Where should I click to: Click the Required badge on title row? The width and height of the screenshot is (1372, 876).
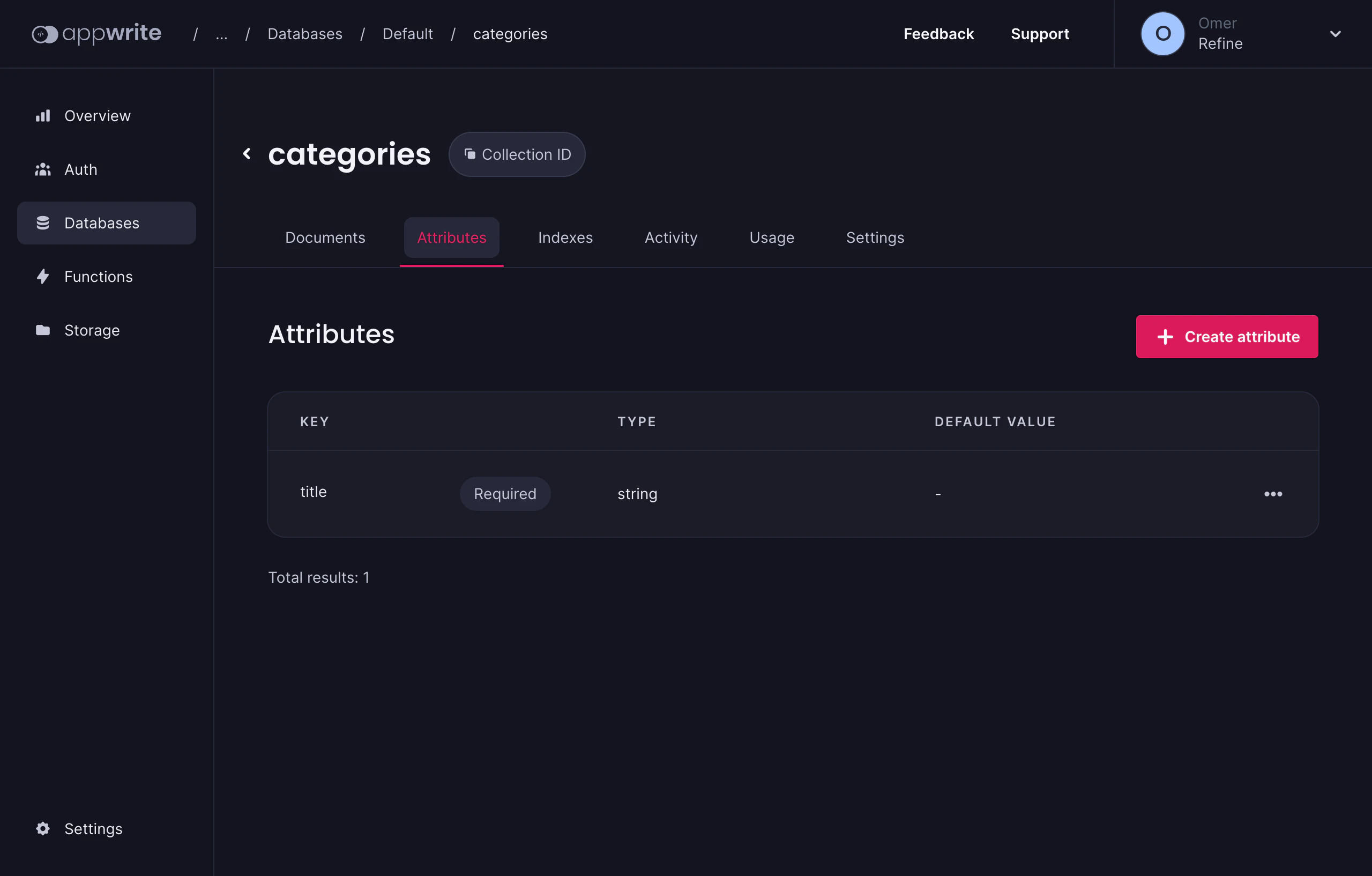point(505,494)
